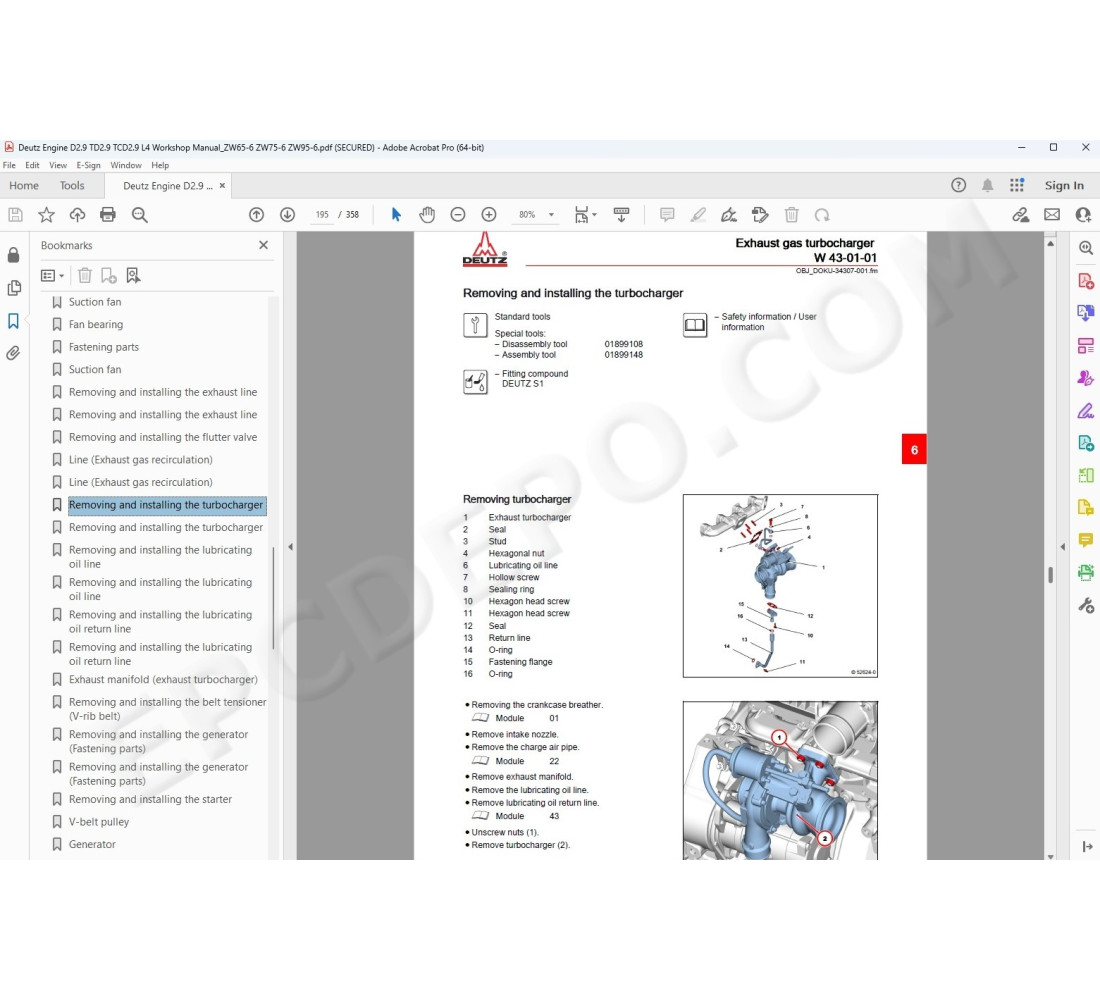
Task: Click inside the page number field
Action: pos(321,214)
